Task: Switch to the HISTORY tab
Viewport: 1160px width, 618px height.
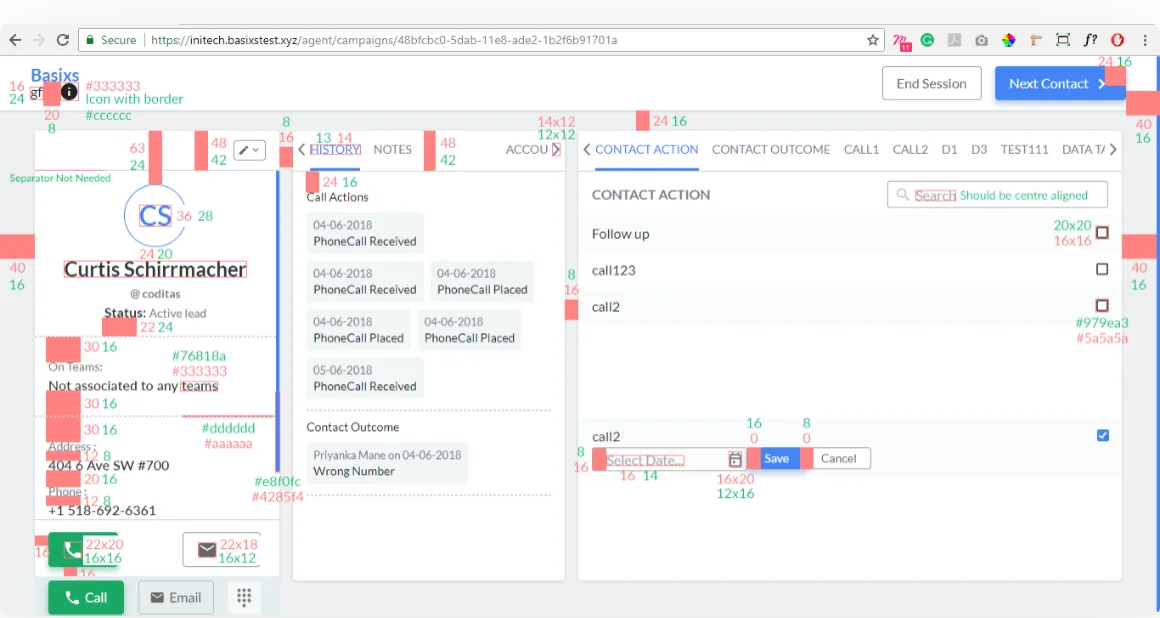Action: tap(335, 150)
